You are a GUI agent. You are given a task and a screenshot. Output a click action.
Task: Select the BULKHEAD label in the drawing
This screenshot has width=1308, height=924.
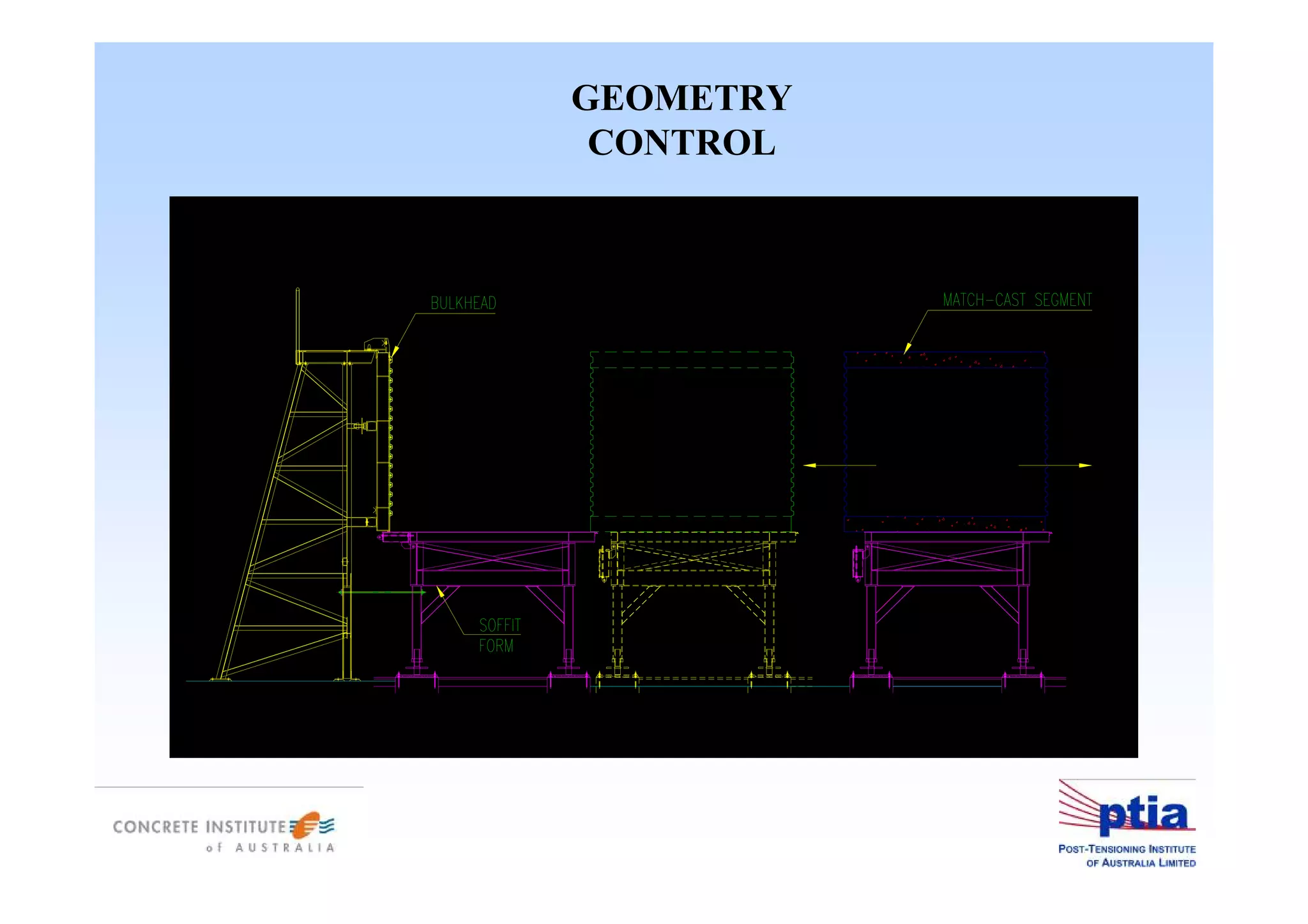click(463, 303)
